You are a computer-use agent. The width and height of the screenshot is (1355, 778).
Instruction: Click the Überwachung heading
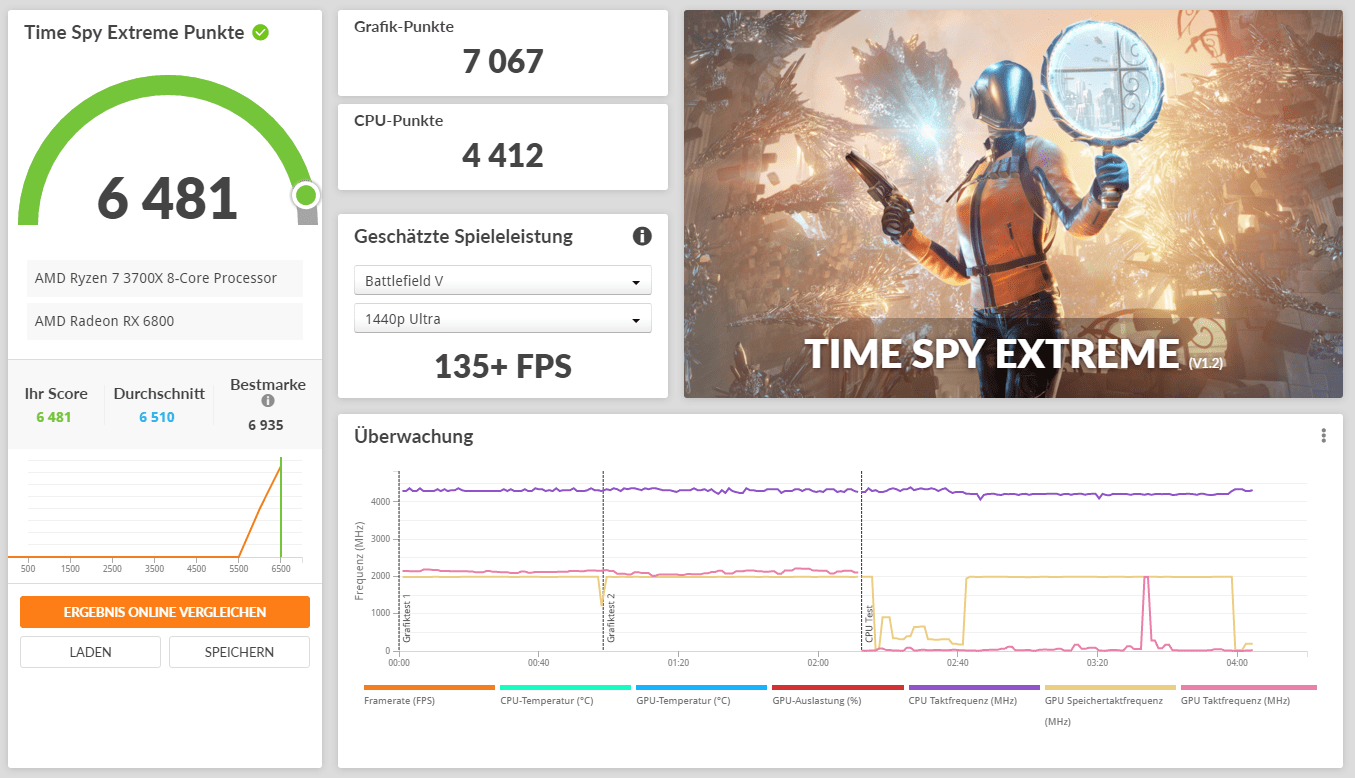point(414,436)
